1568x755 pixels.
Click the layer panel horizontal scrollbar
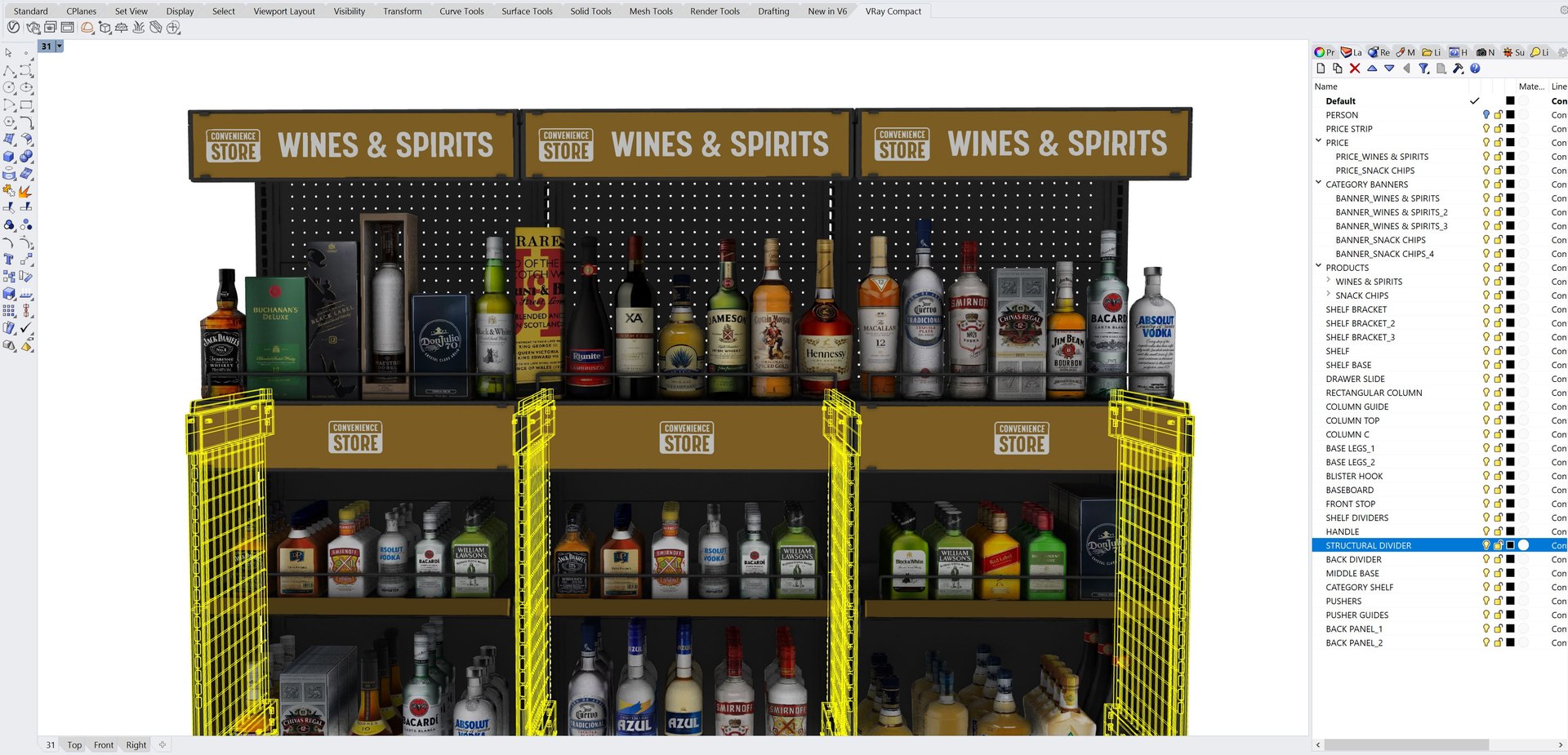(1406, 745)
